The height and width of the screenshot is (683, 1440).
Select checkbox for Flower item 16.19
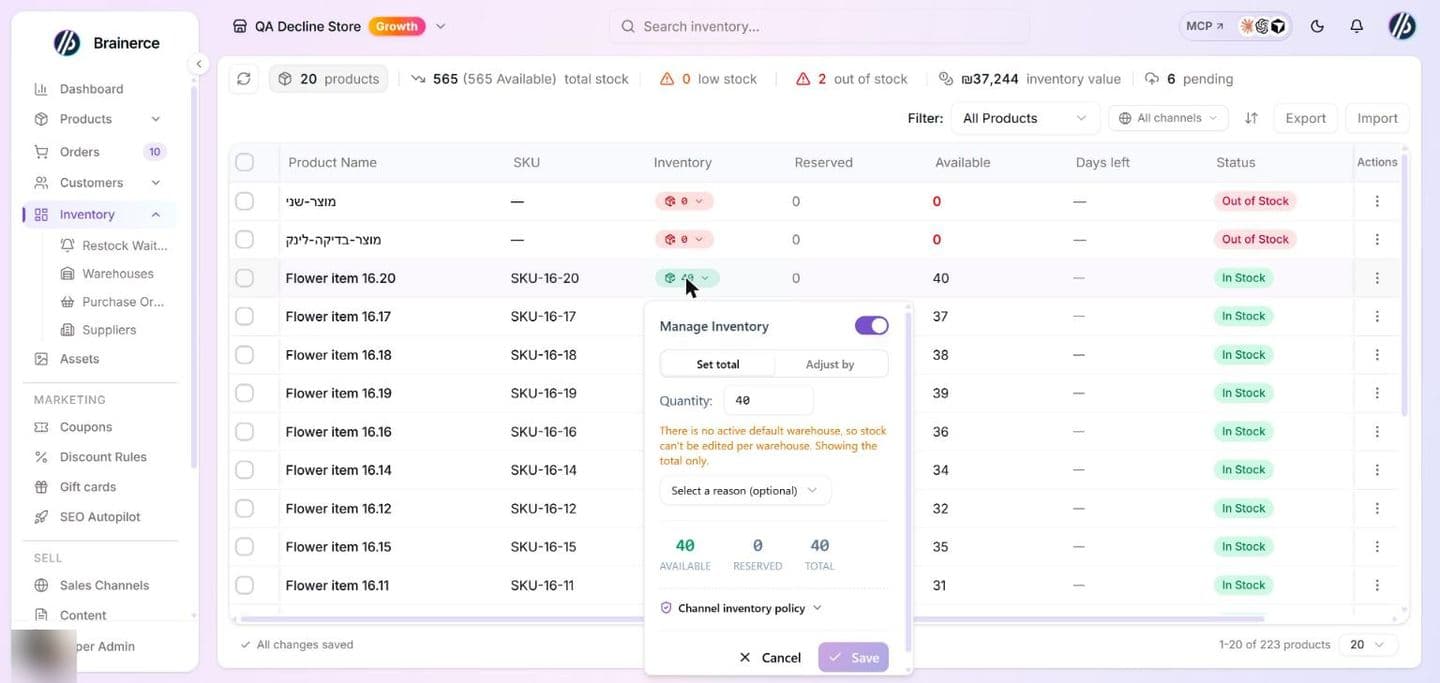click(245, 393)
